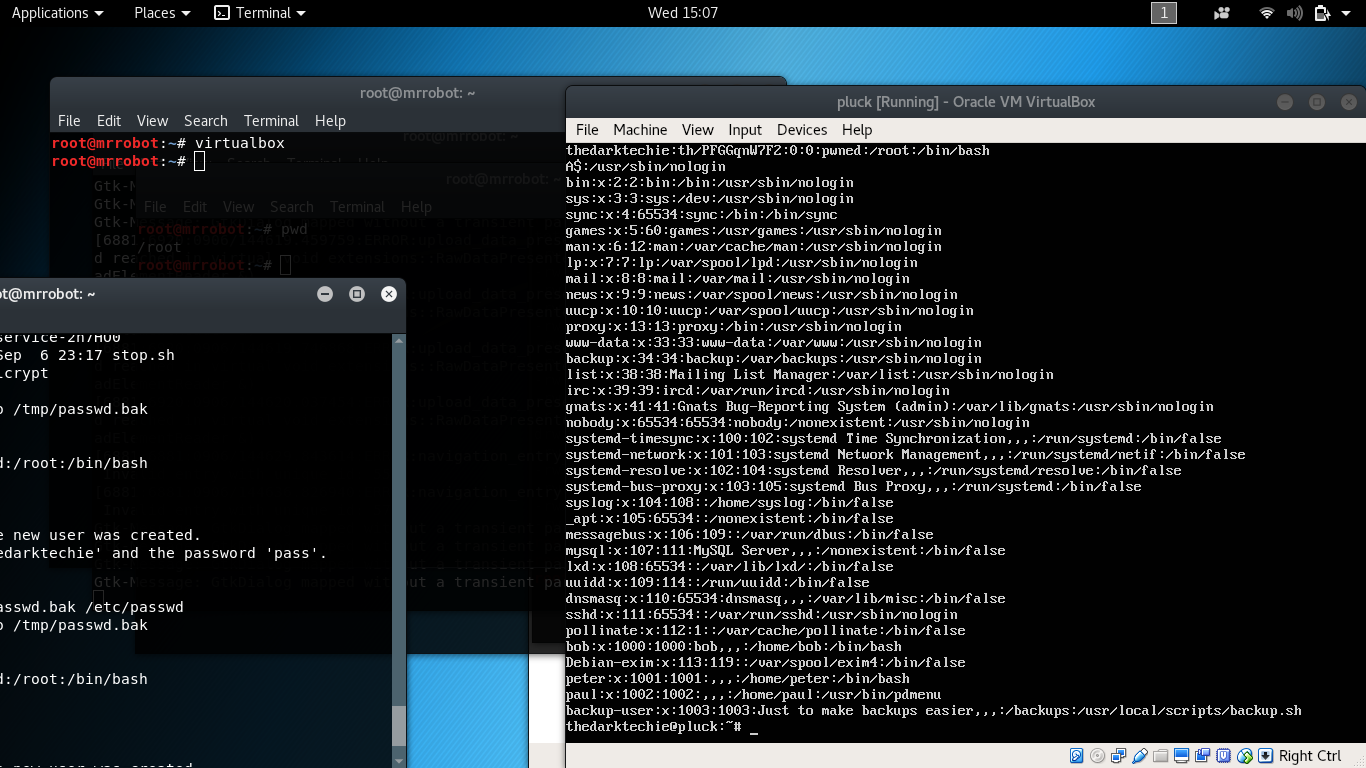Open Help menu in the VirtualBox window
This screenshot has height=768, width=1366.
[857, 130]
